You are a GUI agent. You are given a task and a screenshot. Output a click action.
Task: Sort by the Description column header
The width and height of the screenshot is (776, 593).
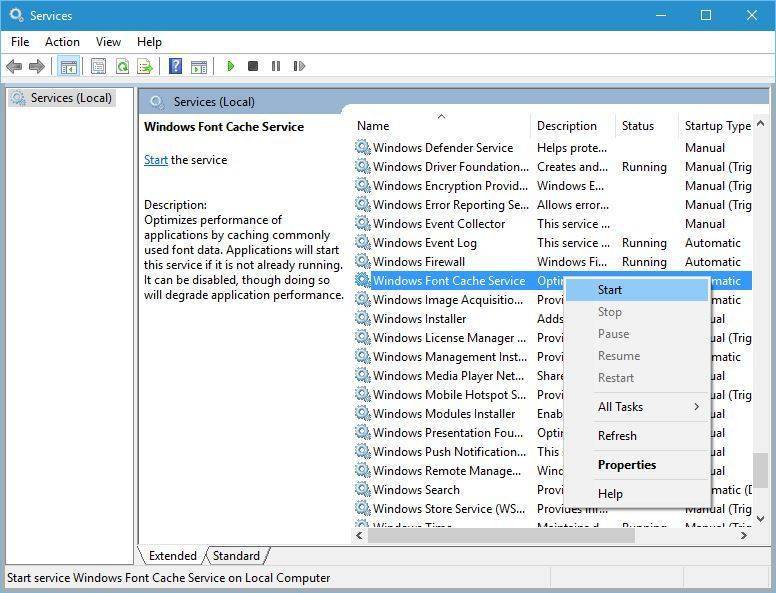tap(573, 126)
